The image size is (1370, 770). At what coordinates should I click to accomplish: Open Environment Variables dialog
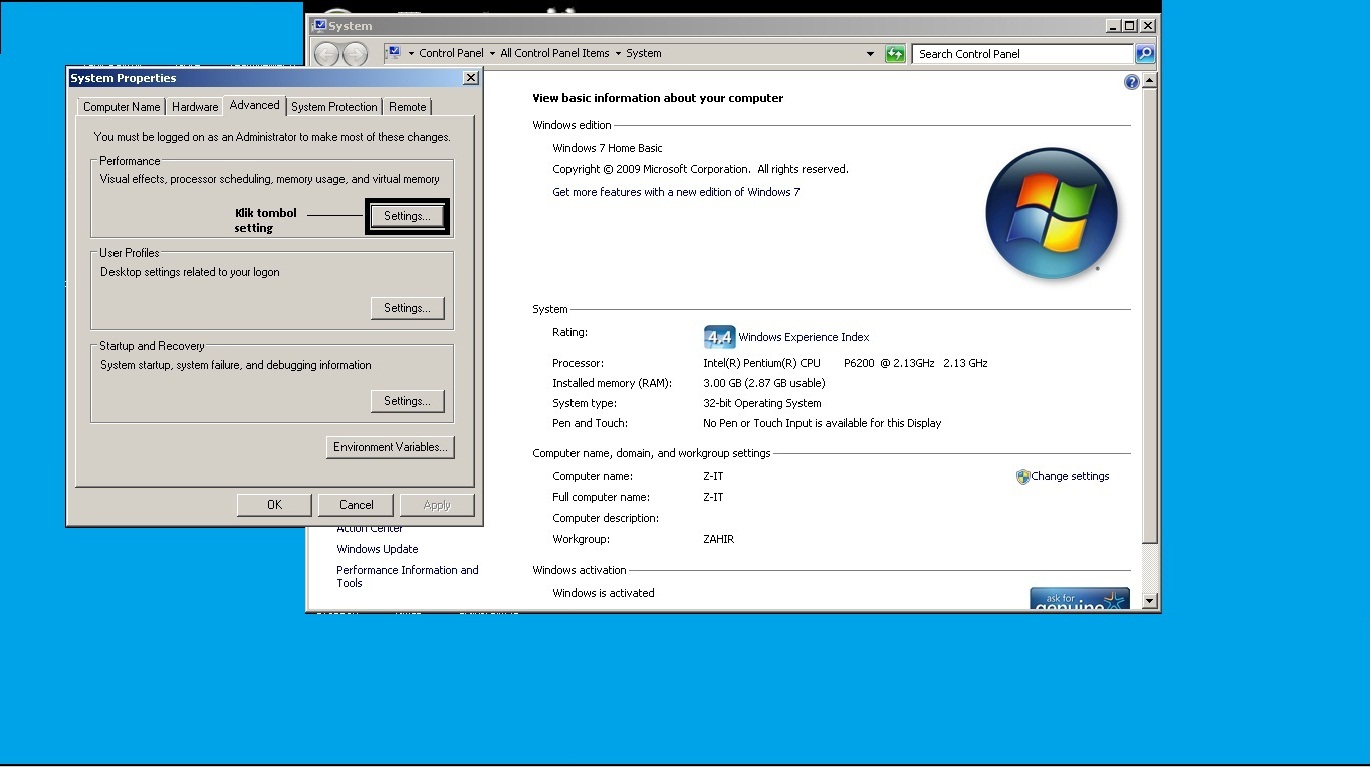click(390, 447)
